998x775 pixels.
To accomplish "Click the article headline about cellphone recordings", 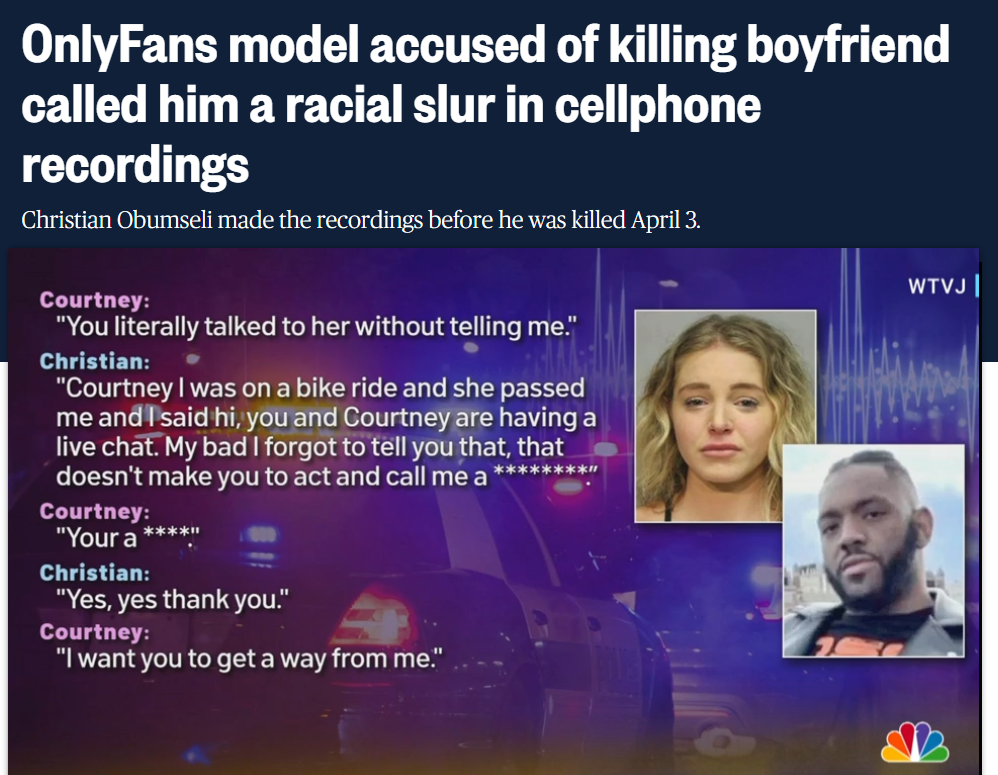I will point(485,104).
